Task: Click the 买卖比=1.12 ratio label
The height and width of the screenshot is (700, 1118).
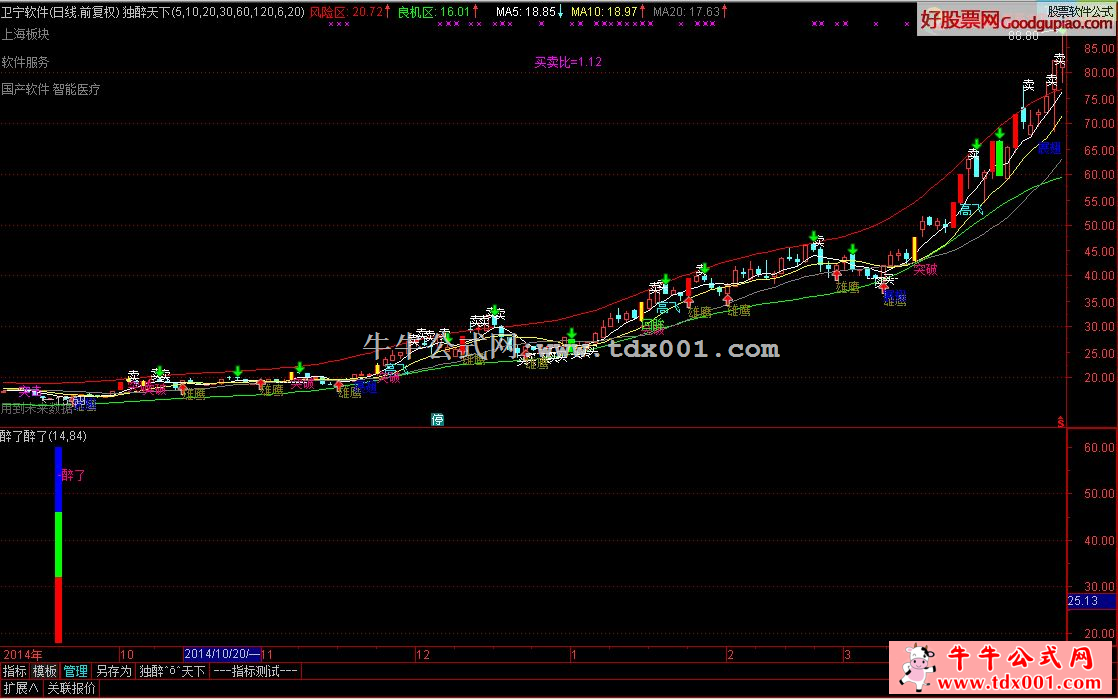Action: 568,62
